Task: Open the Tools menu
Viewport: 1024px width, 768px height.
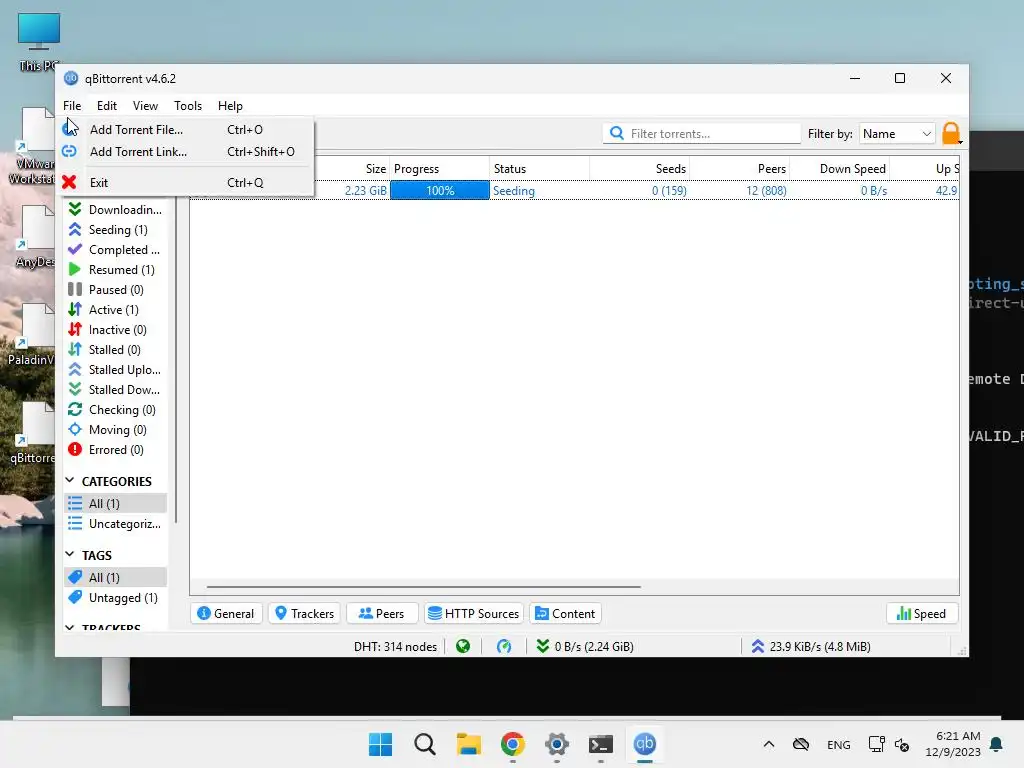Action: click(x=188, y=106)
